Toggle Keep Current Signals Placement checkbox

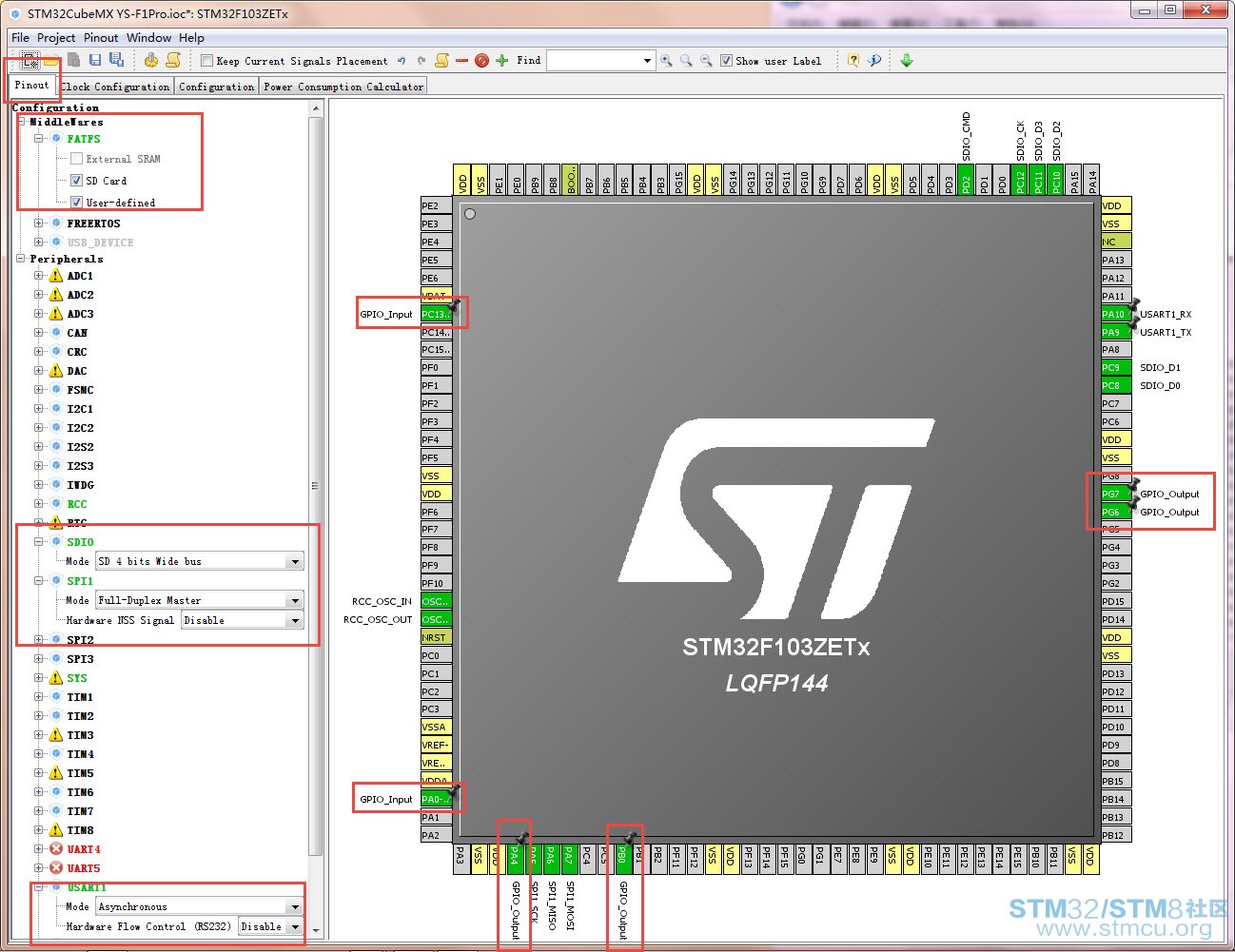[206, 61]
